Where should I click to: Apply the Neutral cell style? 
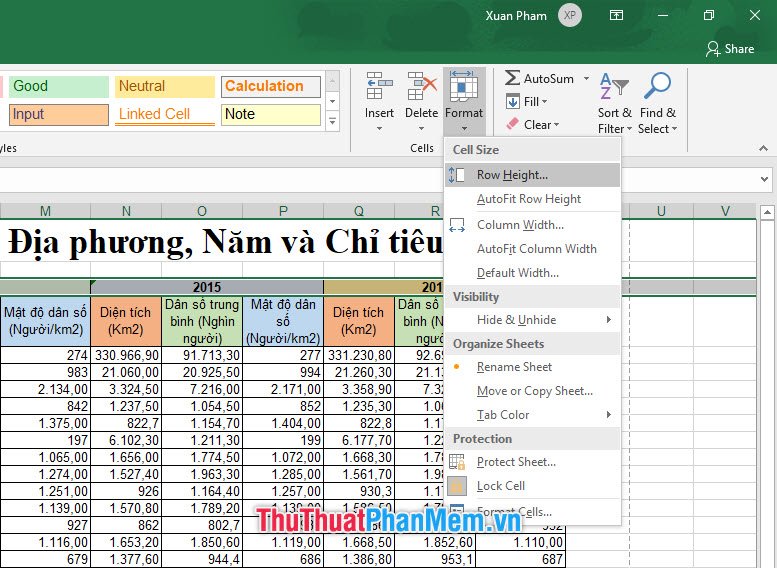click(165, 86)
